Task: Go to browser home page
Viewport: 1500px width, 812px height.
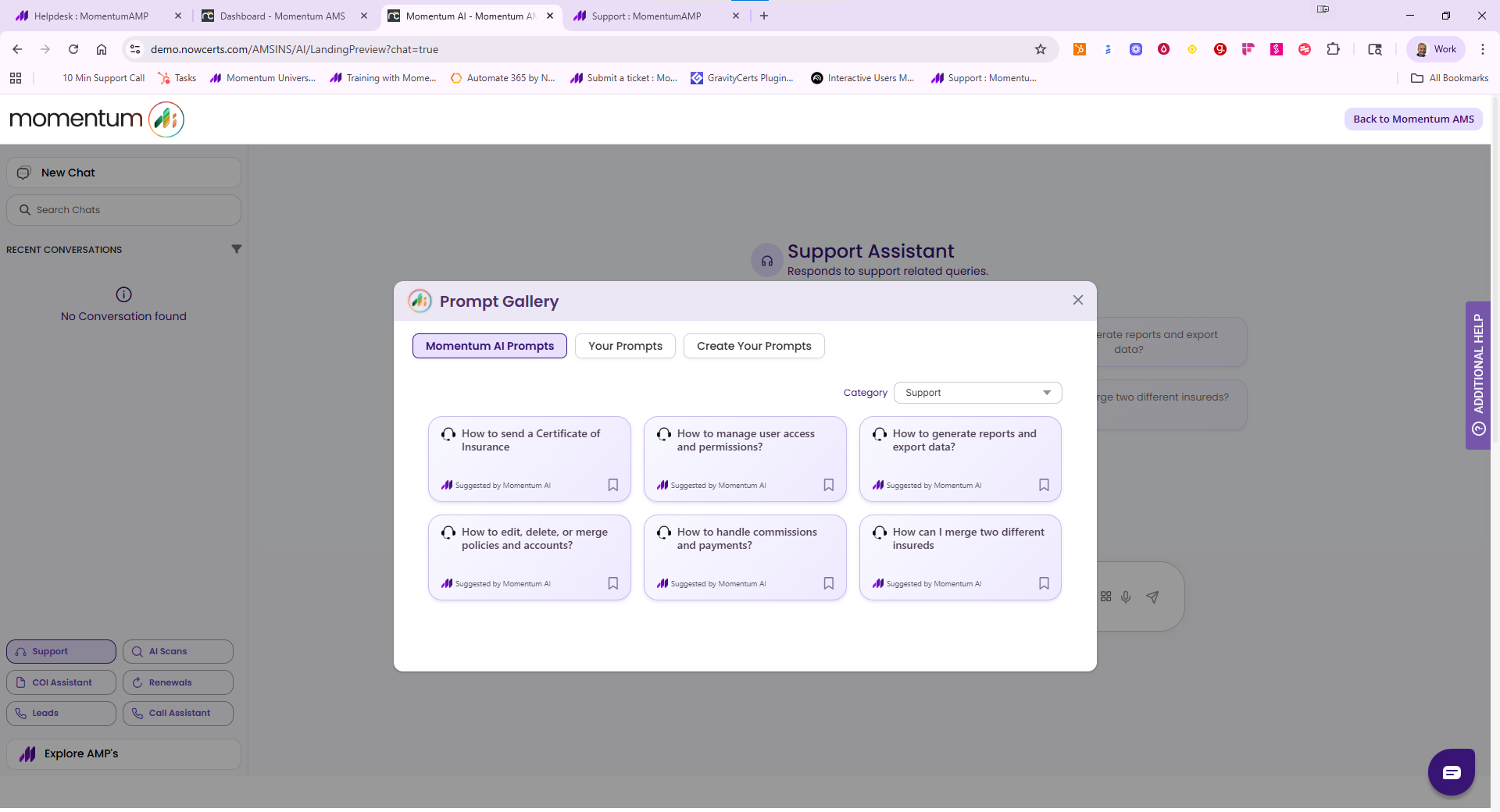Action: click(x=102, y=49)
